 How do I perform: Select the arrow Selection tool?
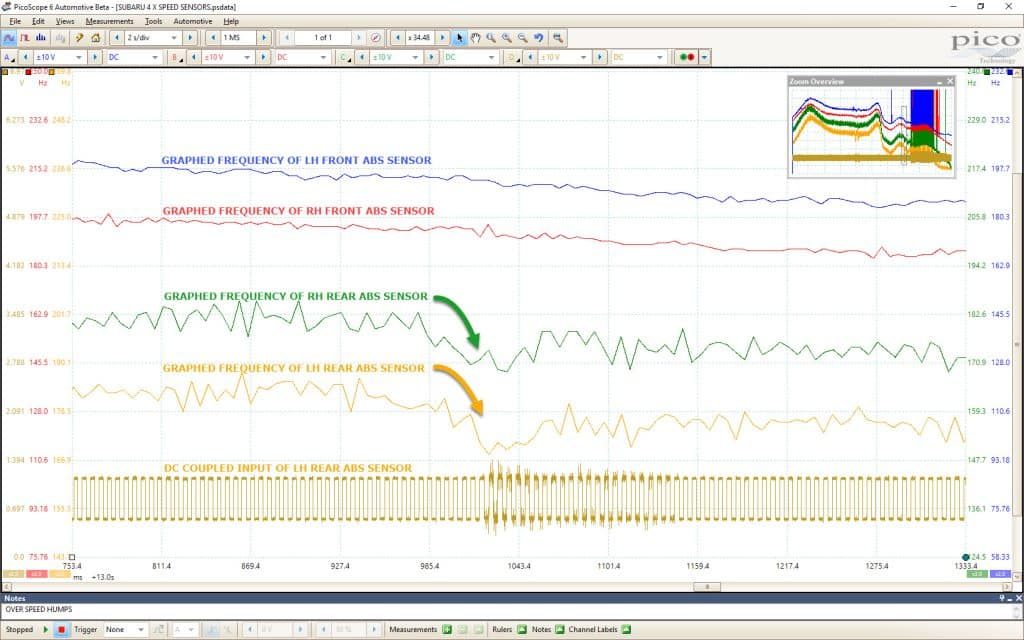[x=459, y=38]
